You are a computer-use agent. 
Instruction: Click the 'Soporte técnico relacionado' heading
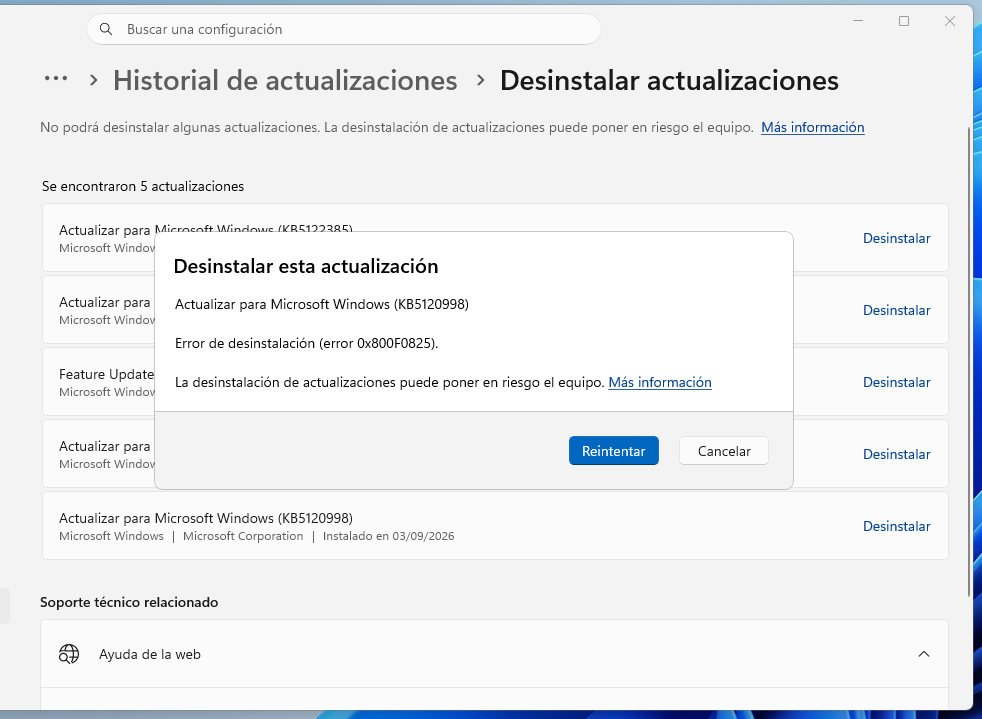click(x=129, y=603)
